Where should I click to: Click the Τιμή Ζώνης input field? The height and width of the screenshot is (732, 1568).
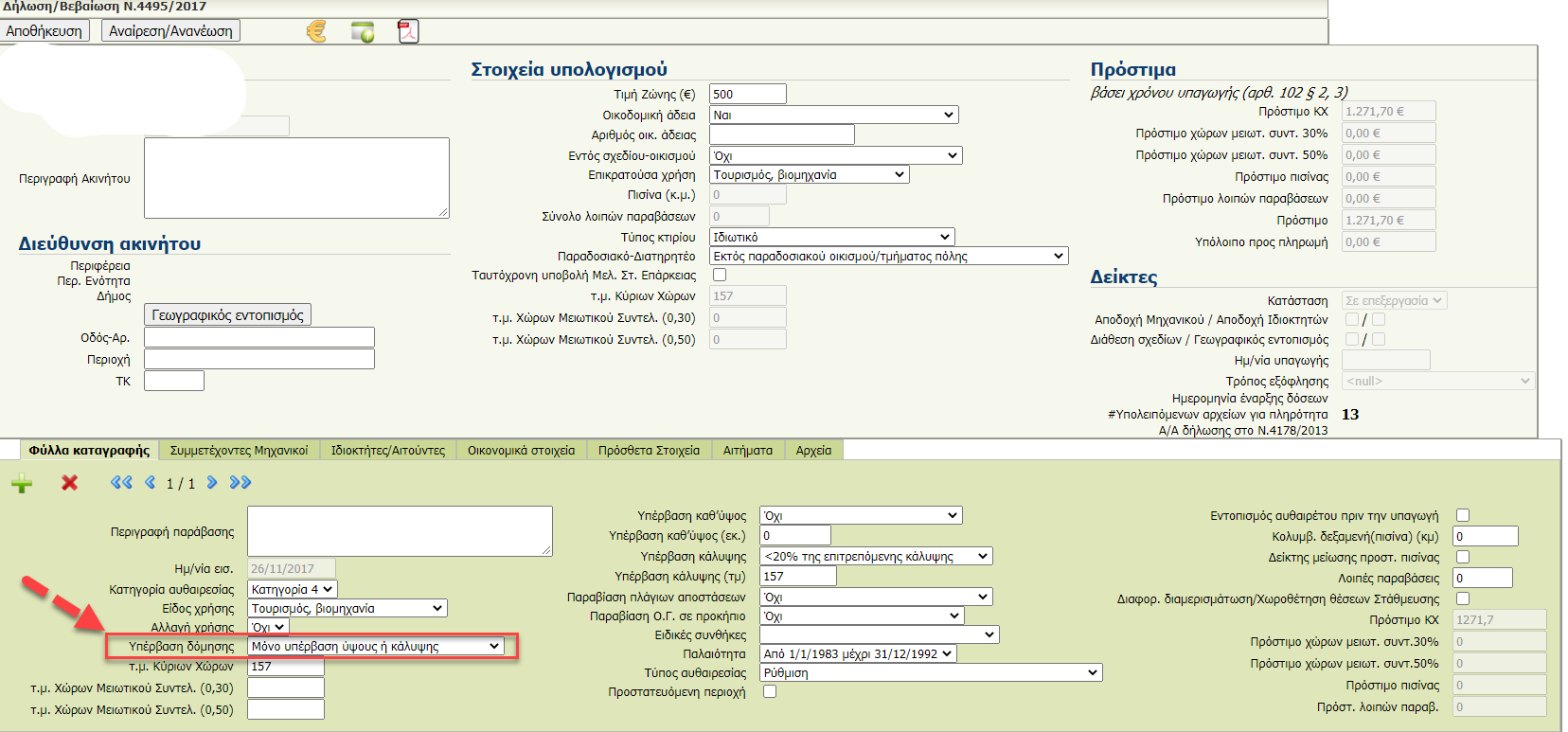click(x=747, y=94)
